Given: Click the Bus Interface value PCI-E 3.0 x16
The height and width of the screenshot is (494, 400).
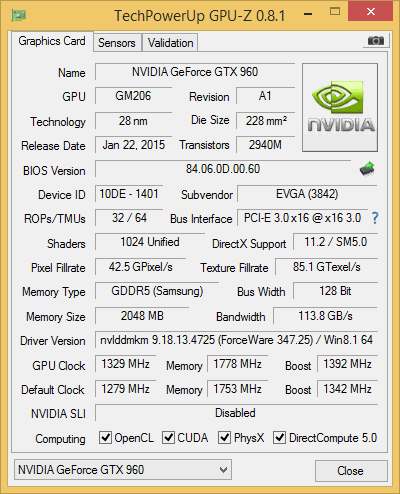Looking at the screenshot, I should tap(302, 218).
